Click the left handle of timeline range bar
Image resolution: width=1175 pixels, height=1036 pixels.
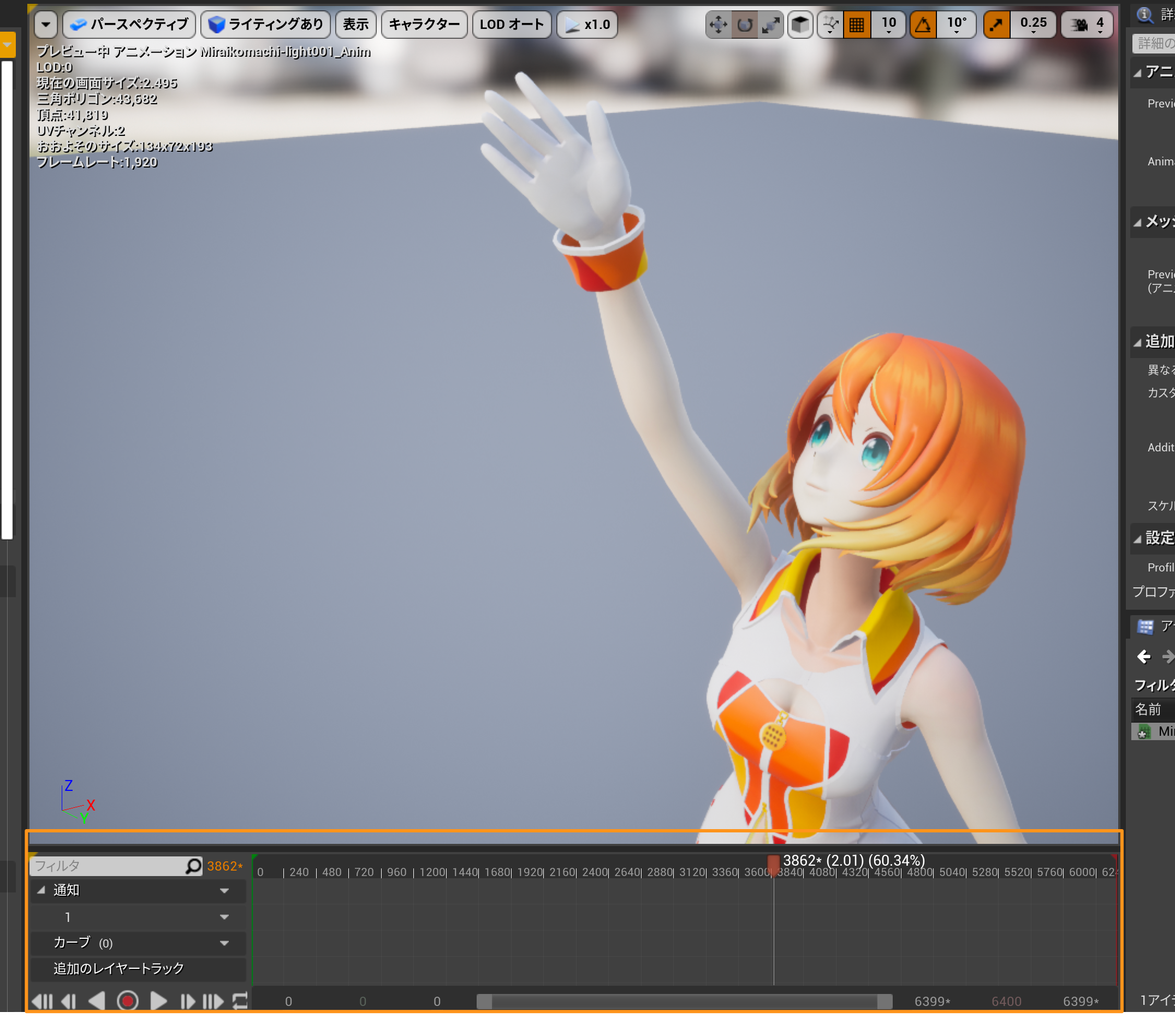tap(484, 1002)
